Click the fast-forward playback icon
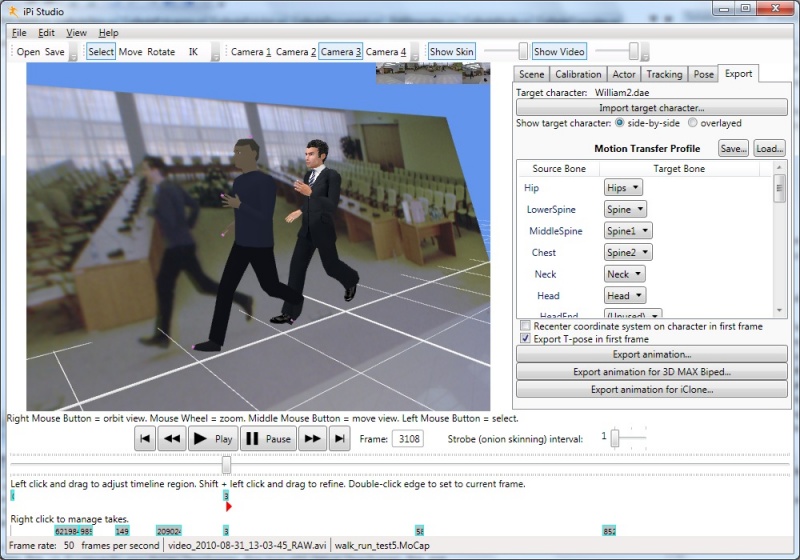 pos(312,439)
